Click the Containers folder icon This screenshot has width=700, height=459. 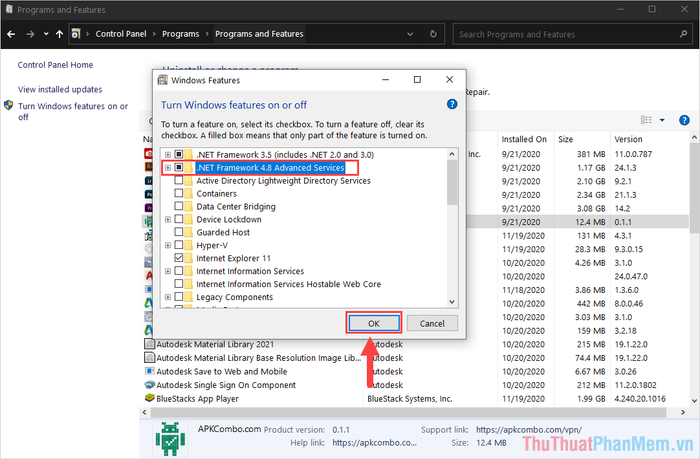click(x=189, y=193)
